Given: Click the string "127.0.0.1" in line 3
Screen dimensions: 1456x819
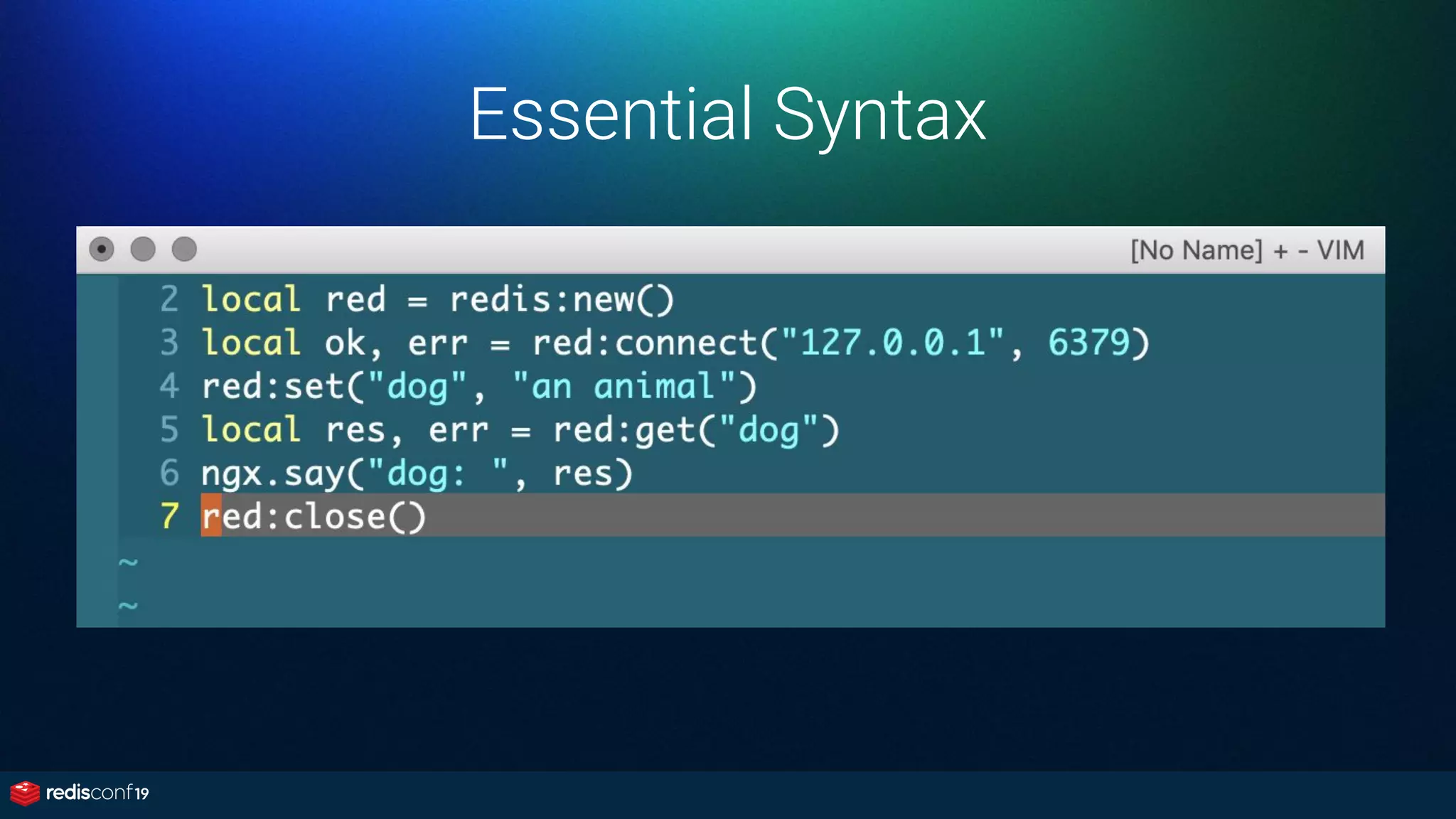Looking at the screenshot, I should coord(892,343).
